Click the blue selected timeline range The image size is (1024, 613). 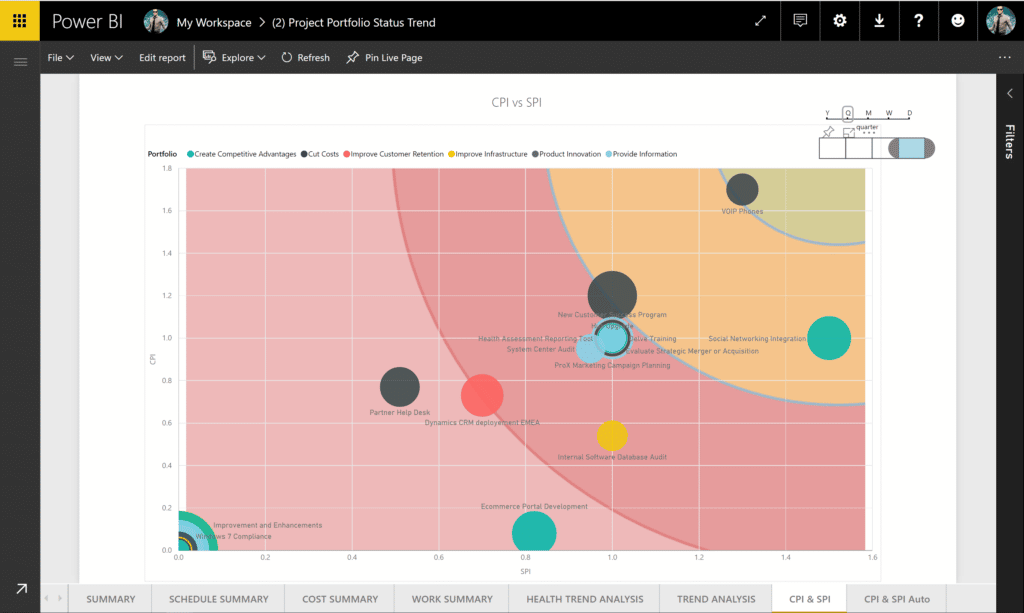[911, 148]
